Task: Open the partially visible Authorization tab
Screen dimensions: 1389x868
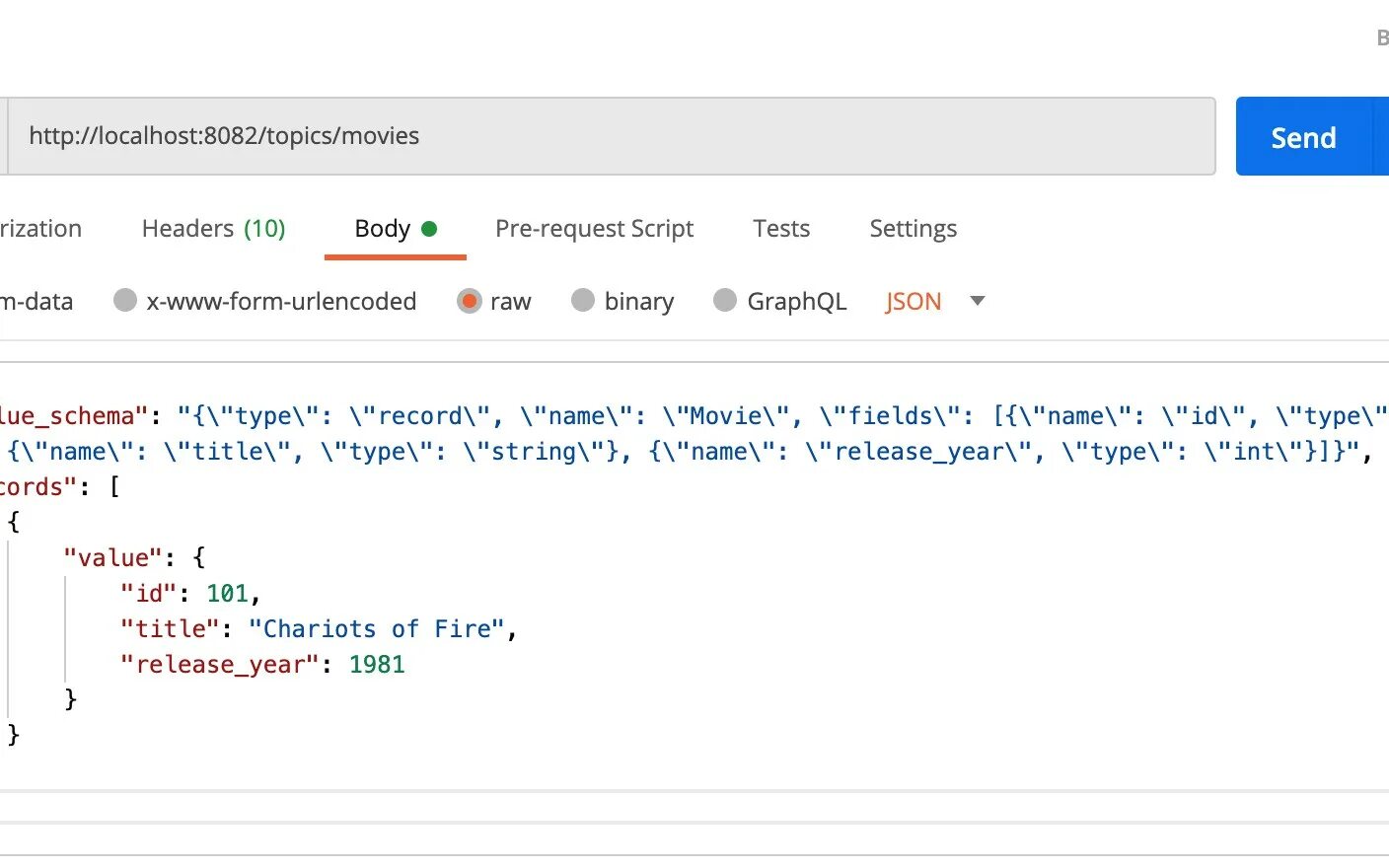Action: (40, 229)
